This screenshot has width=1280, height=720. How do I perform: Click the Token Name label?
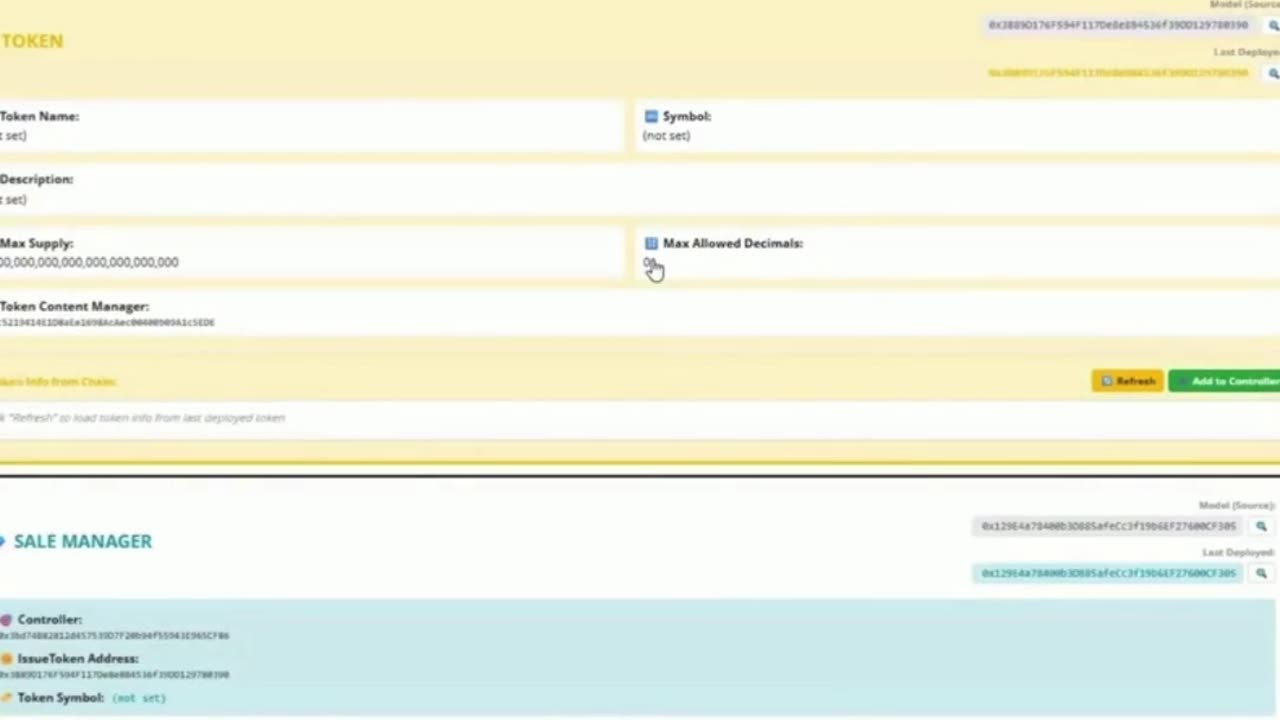[x=39, y=116]
